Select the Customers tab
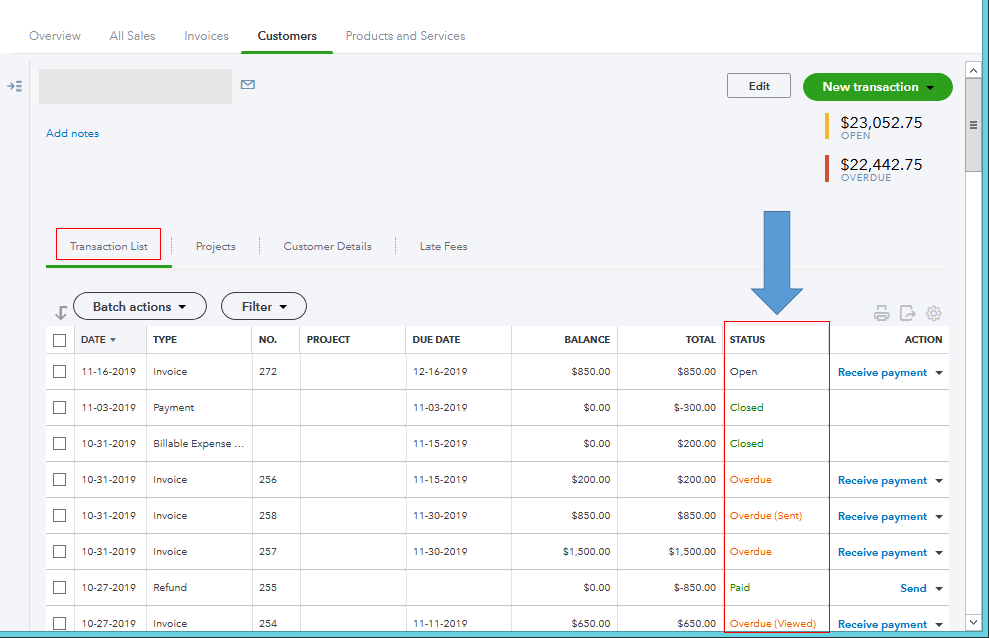The height and width of the screenshot is (638, 989). pyautogui.click(x=287, y=36)
